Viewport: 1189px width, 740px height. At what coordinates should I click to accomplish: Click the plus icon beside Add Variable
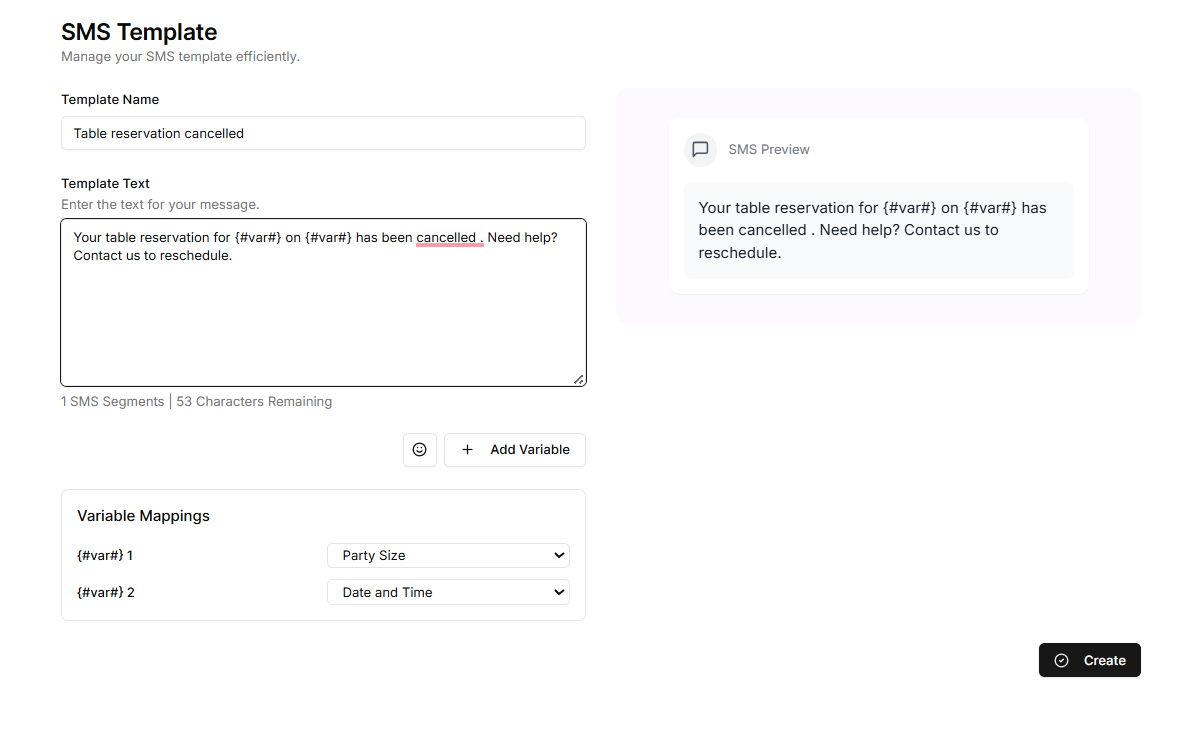pyautogui.click(x=467, y=450)
